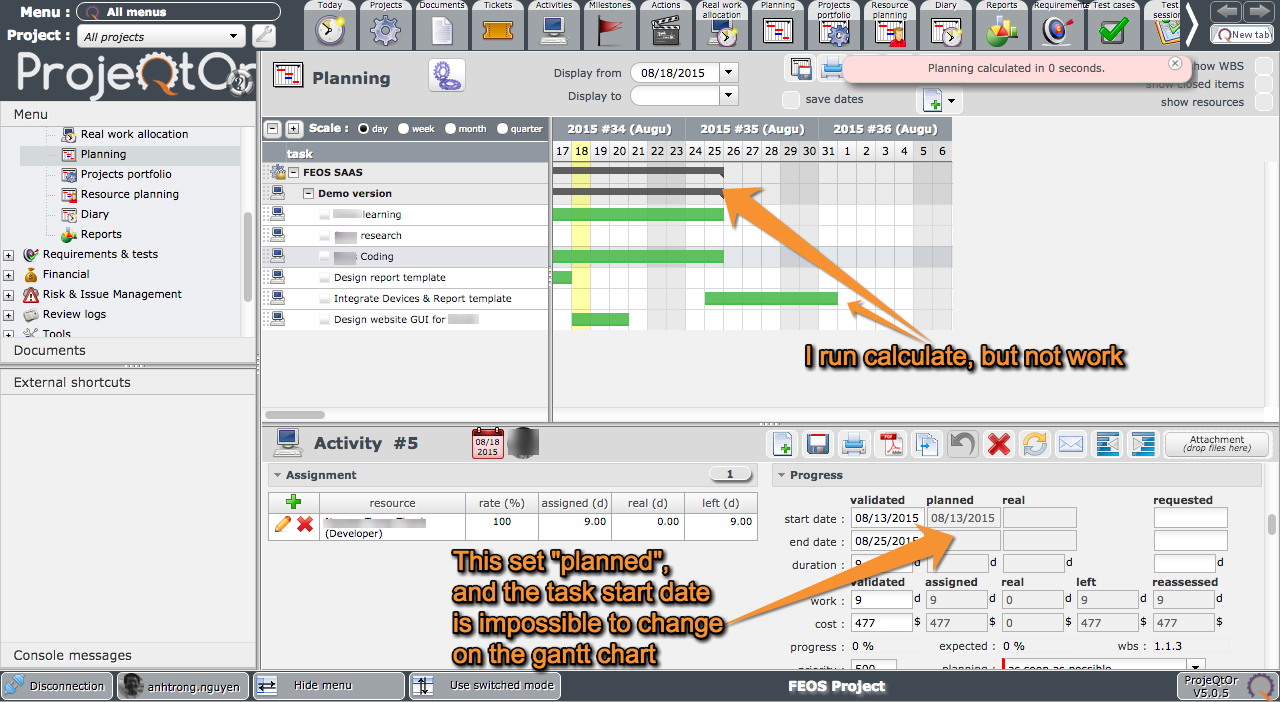Open the Documents icon in top bar

pyautogui.click(x=442, y=30)
